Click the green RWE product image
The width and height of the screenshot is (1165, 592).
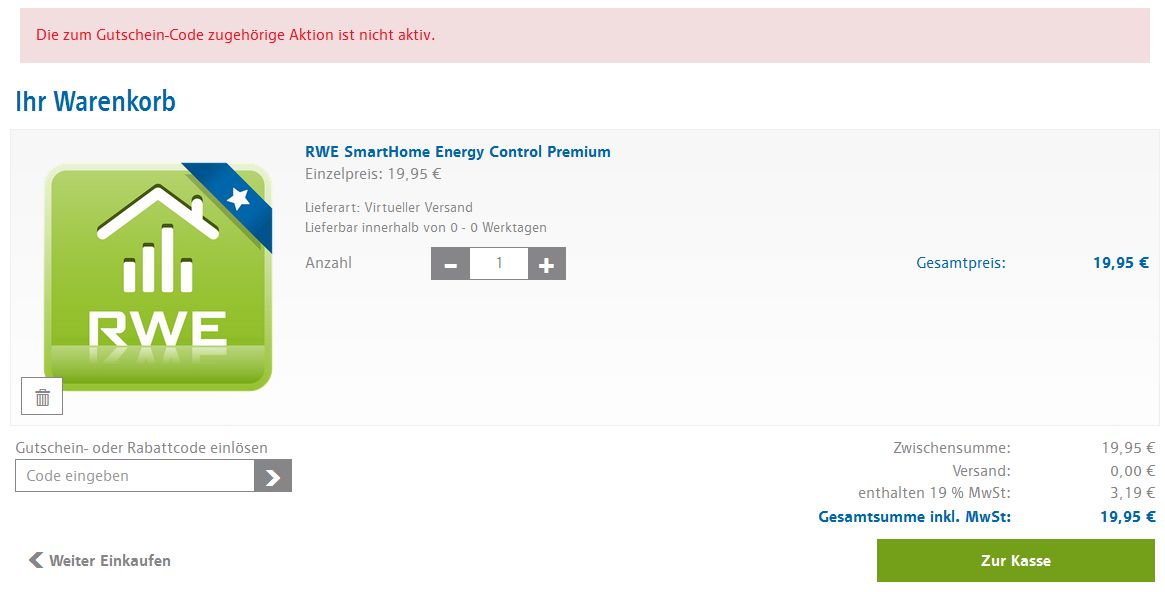[x=158, y=277]
